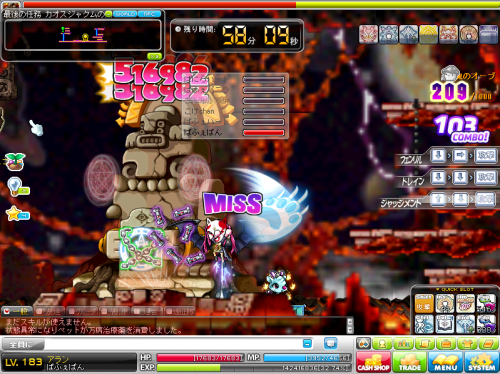Click the WORLD minimap button
Viewport: 500px width, 374px height.
[x=125, y=14]
